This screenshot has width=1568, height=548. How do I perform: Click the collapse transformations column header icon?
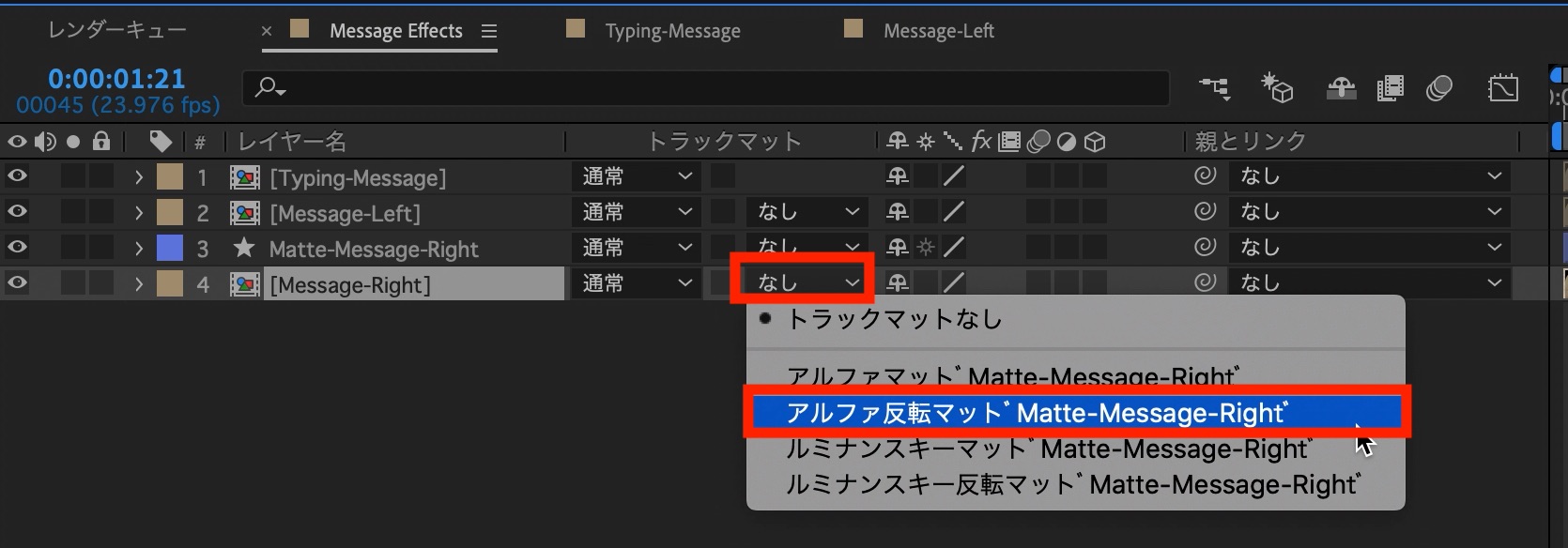926,142
